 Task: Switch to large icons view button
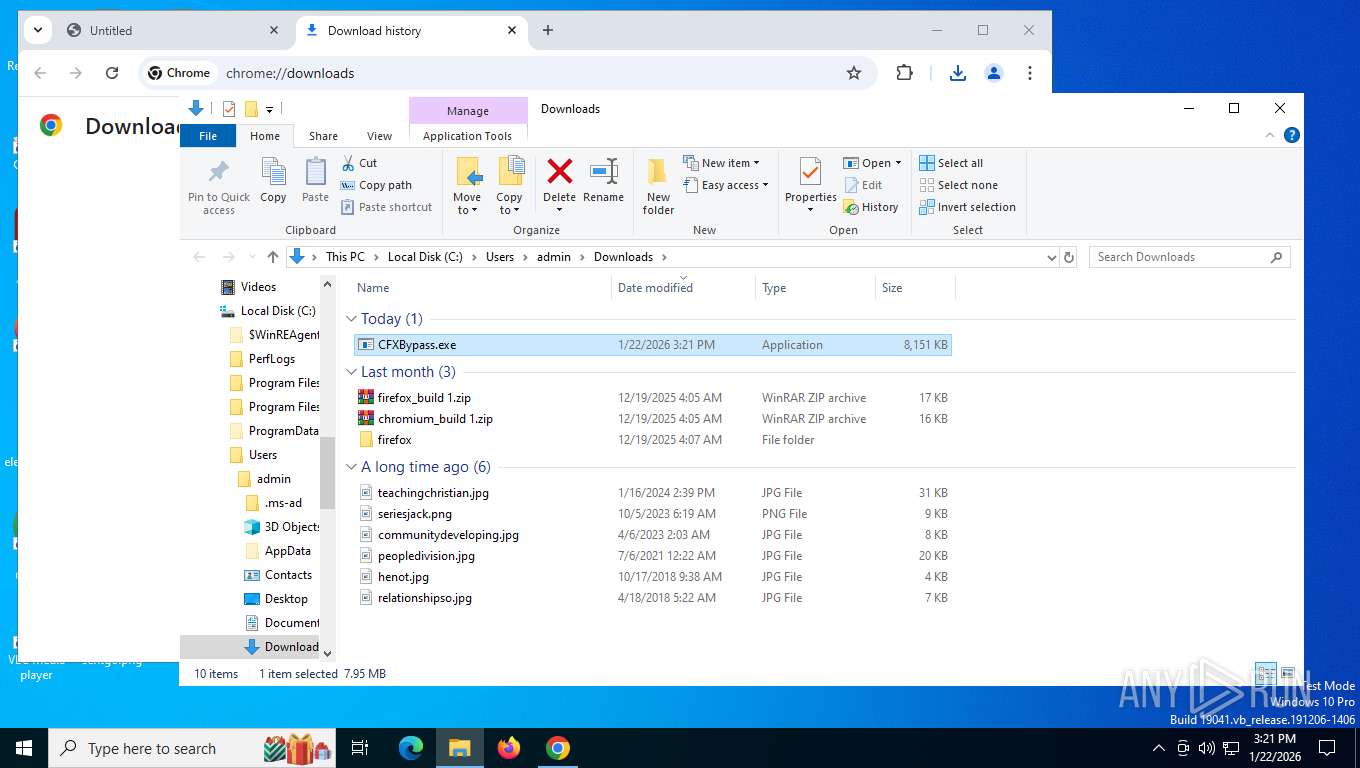point(1288,674)
